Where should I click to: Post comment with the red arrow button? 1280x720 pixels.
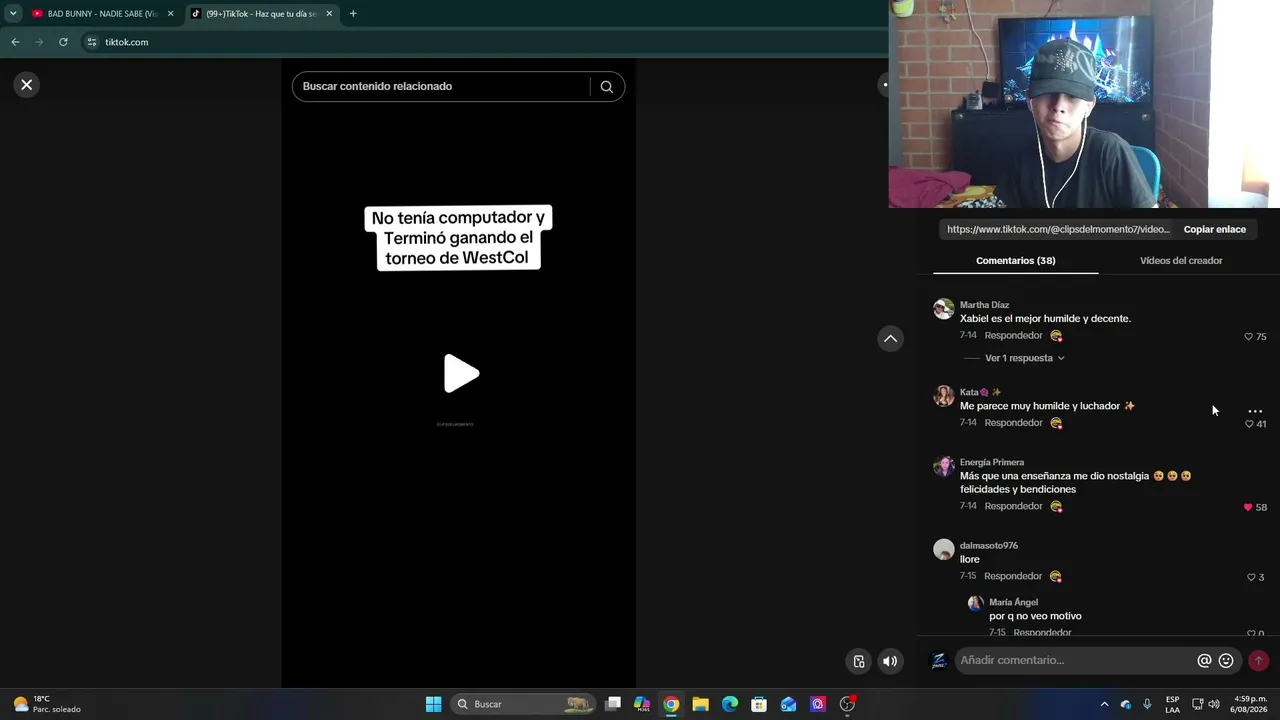click(1258, 661)
